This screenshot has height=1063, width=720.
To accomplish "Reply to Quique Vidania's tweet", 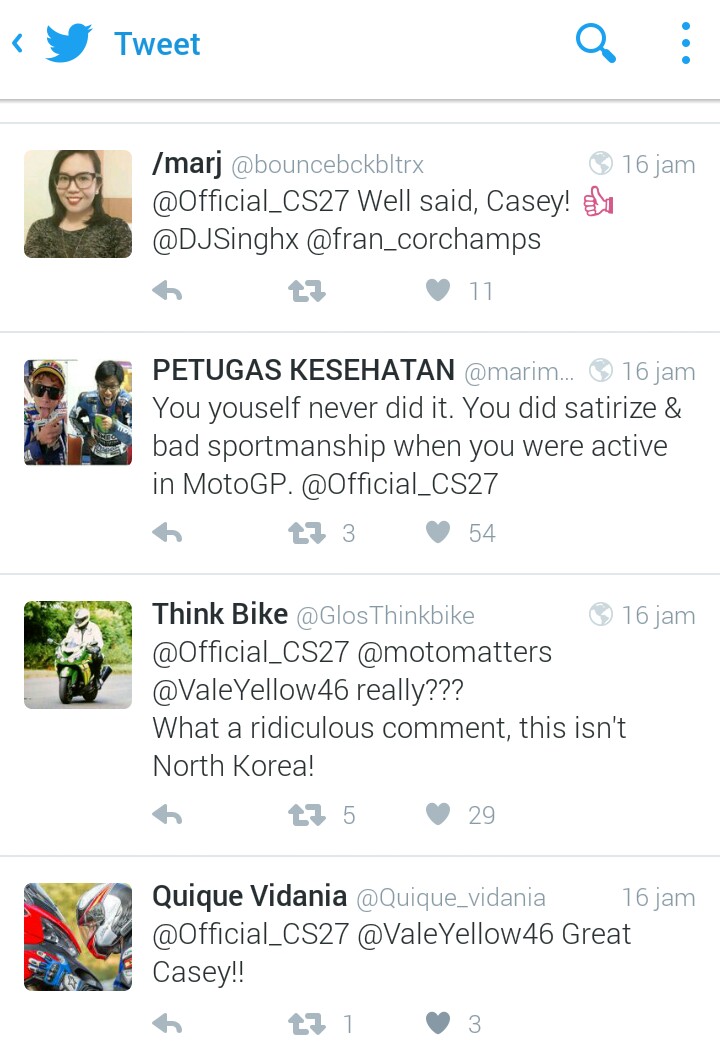I will point(167,1024).
